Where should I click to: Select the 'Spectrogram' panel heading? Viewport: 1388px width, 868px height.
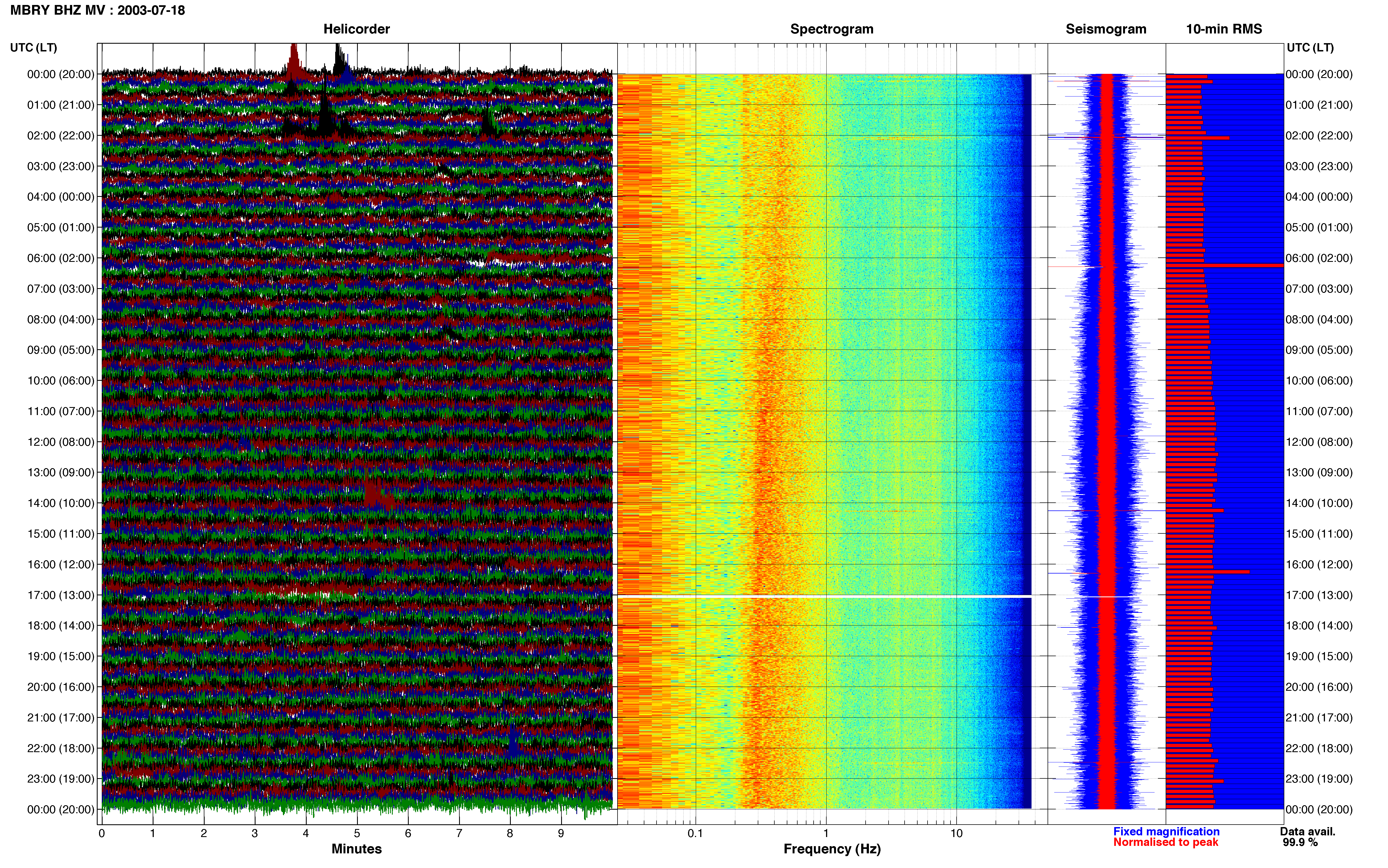coord(832,29)
